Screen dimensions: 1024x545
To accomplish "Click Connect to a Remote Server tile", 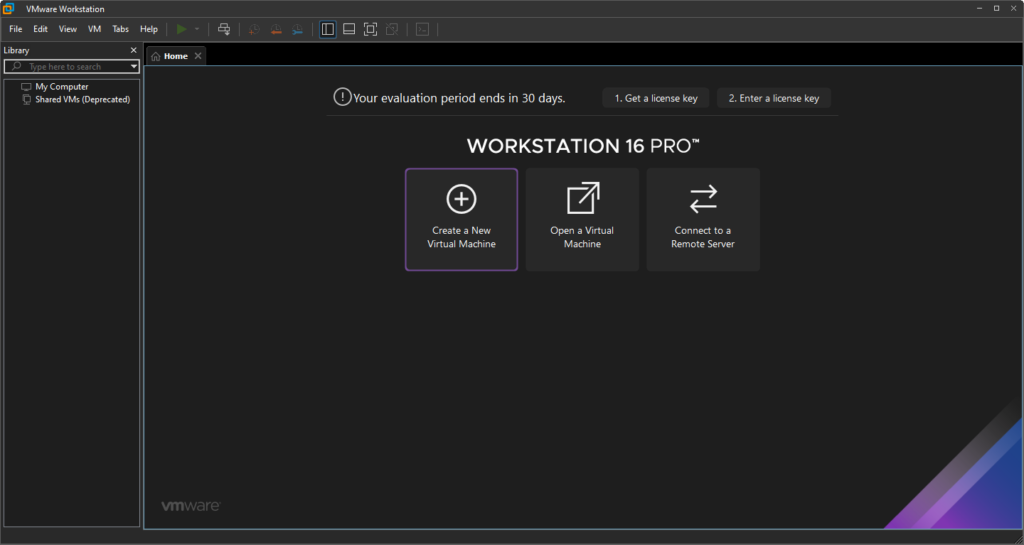I will (703, 219).
